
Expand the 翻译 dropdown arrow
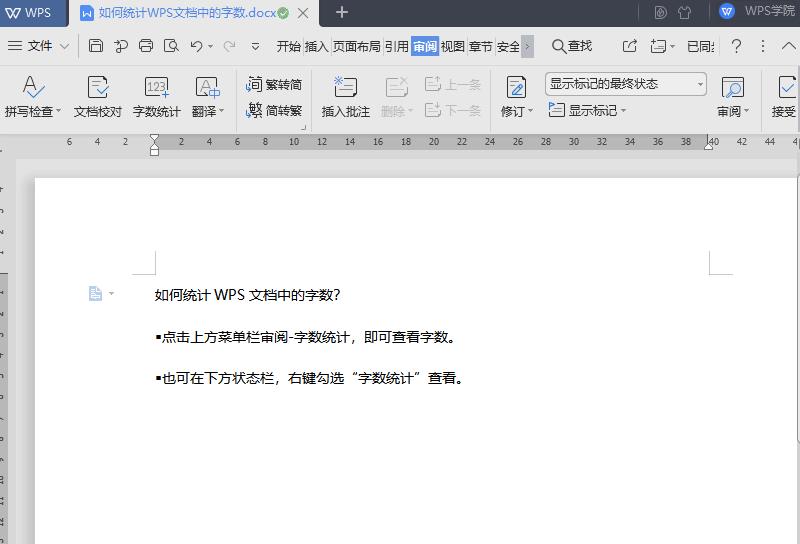(221, 111)
